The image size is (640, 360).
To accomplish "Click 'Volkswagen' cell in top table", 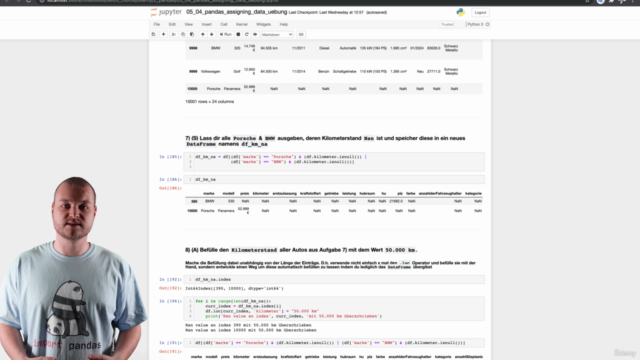I will [211, 71].
